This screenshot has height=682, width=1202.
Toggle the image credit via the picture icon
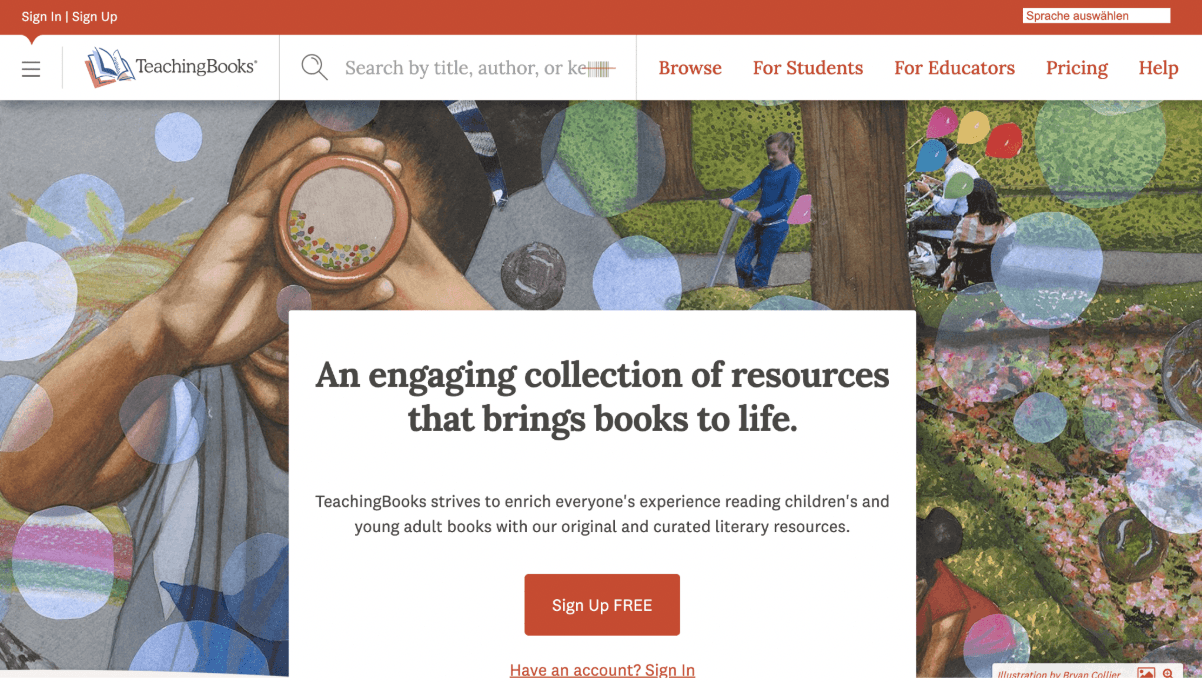(1144, 674)
